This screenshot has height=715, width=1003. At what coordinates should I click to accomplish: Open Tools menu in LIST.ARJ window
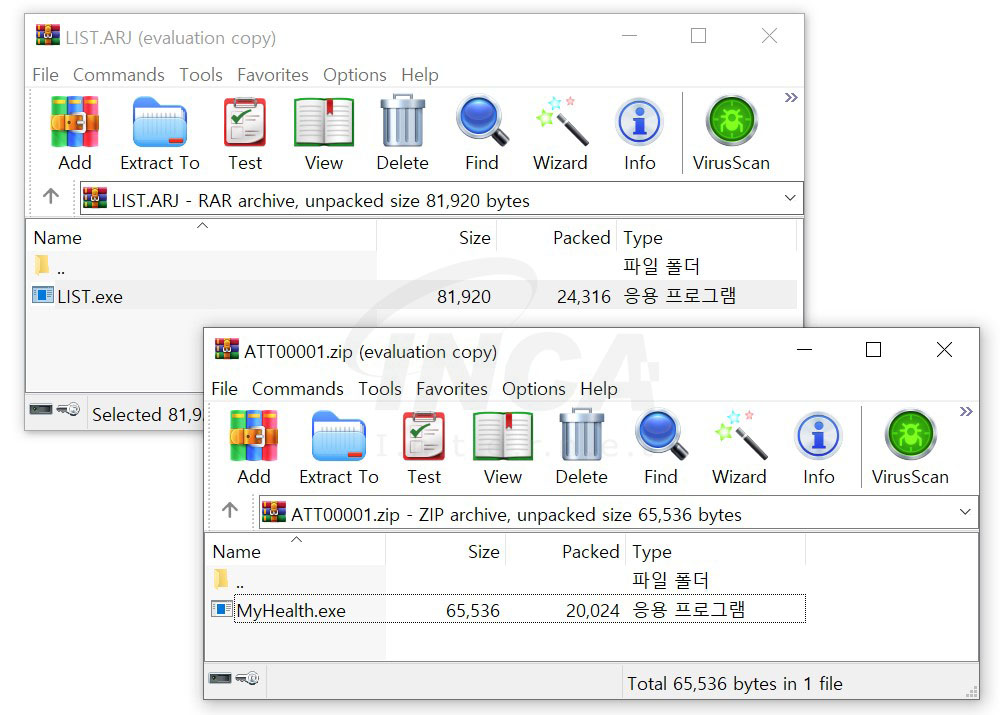(x=201, y=75)
